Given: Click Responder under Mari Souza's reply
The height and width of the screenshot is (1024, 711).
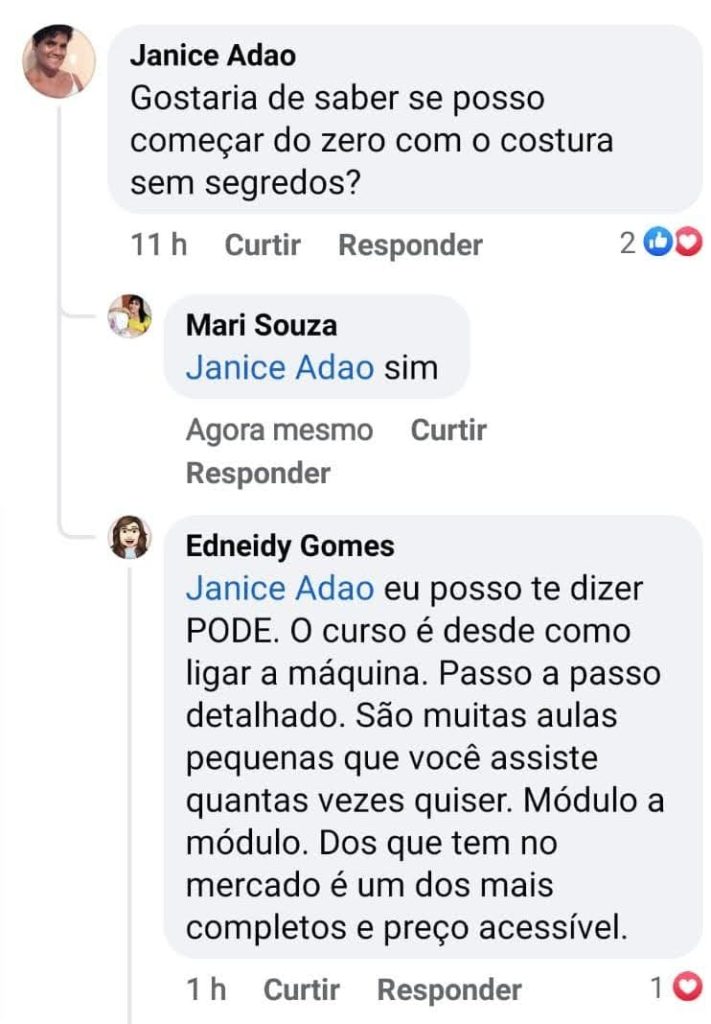Looking at the screenshot, I should (x=258, y=473).
